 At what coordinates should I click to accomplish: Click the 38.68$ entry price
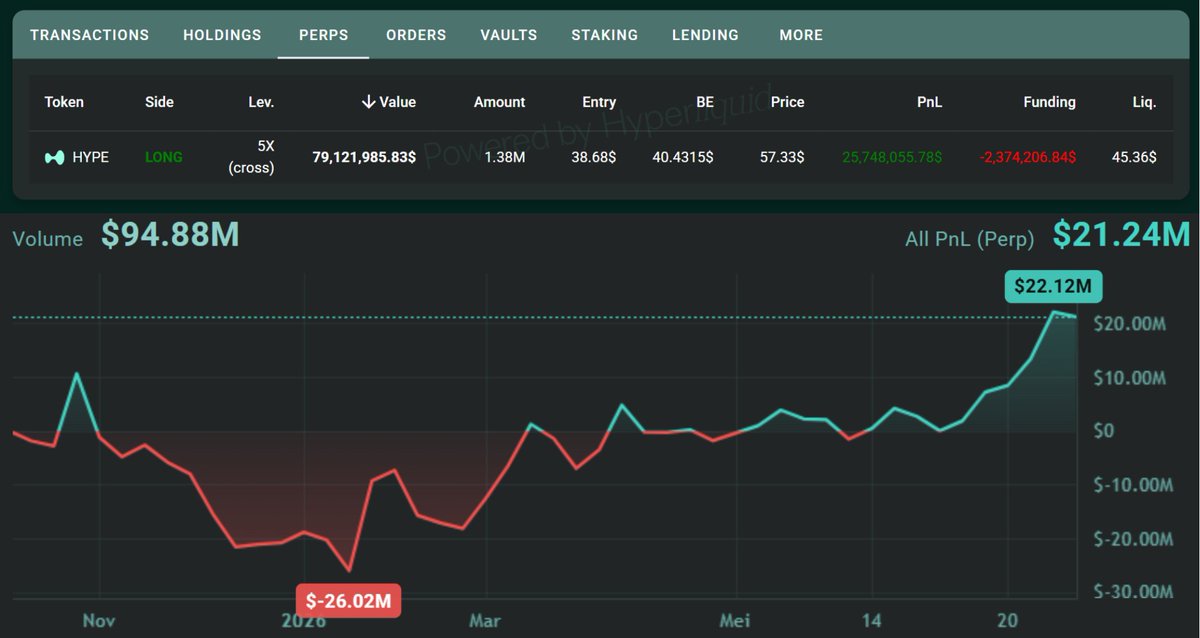pos(594,158)
